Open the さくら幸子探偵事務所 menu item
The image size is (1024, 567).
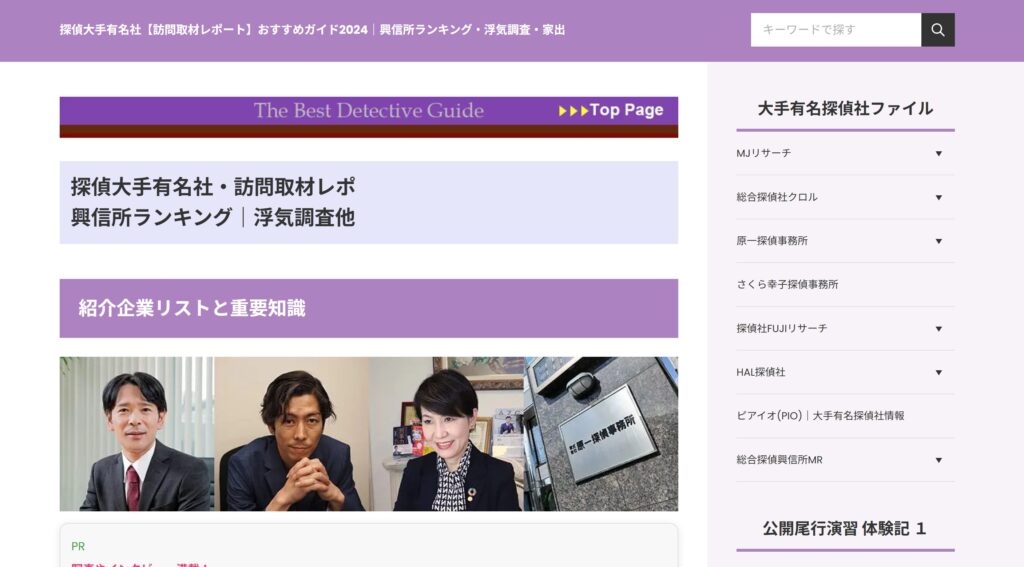pos(787,285)
